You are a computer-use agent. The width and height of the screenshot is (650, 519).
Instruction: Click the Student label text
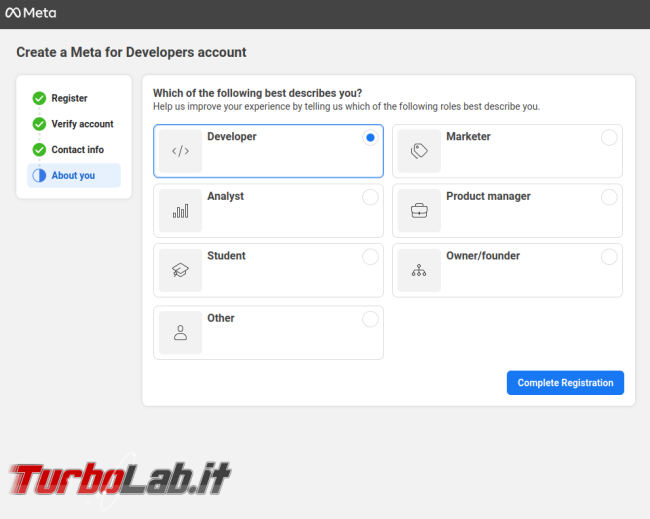226,256
